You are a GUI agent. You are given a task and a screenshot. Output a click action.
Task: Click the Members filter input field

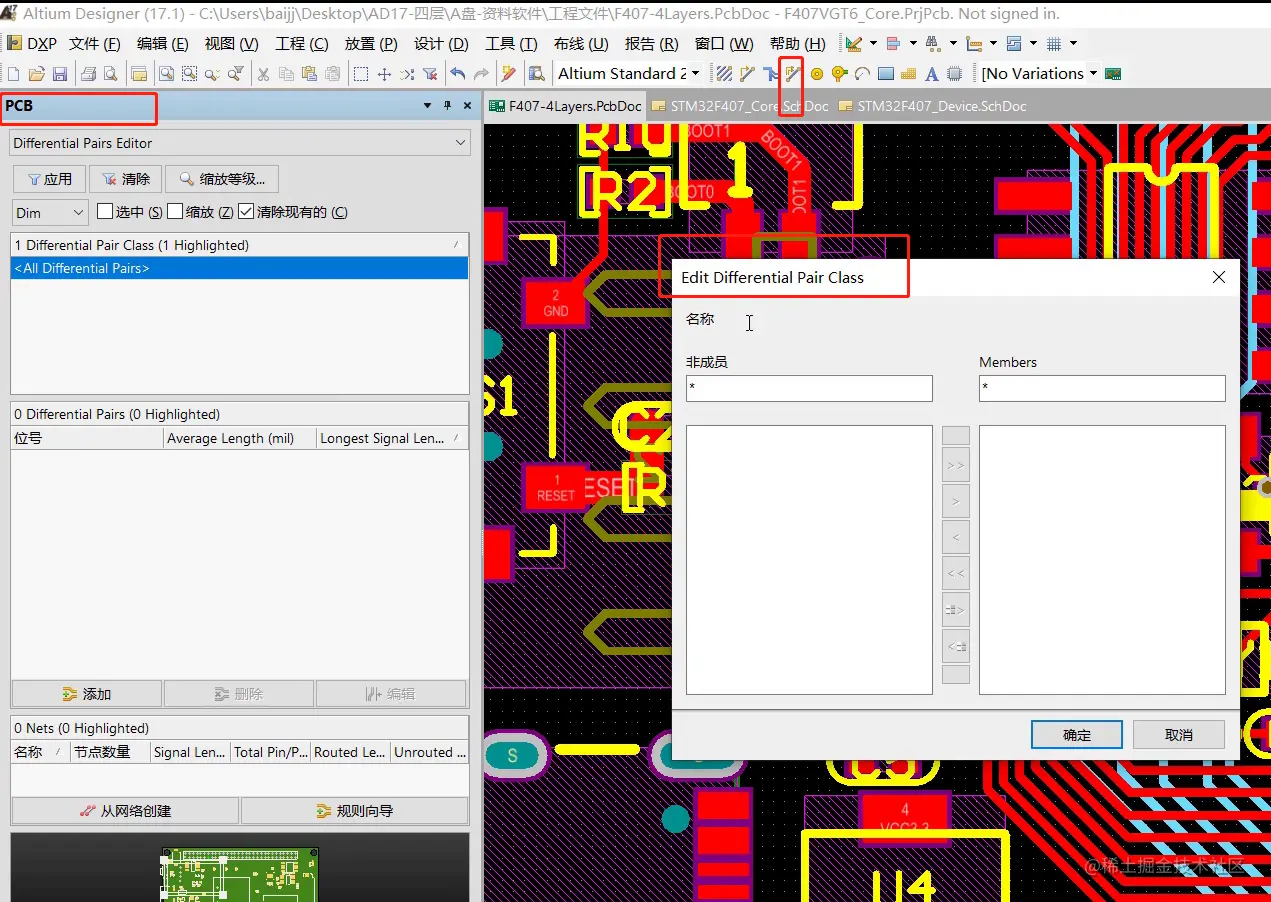(x=1102, y=388)
